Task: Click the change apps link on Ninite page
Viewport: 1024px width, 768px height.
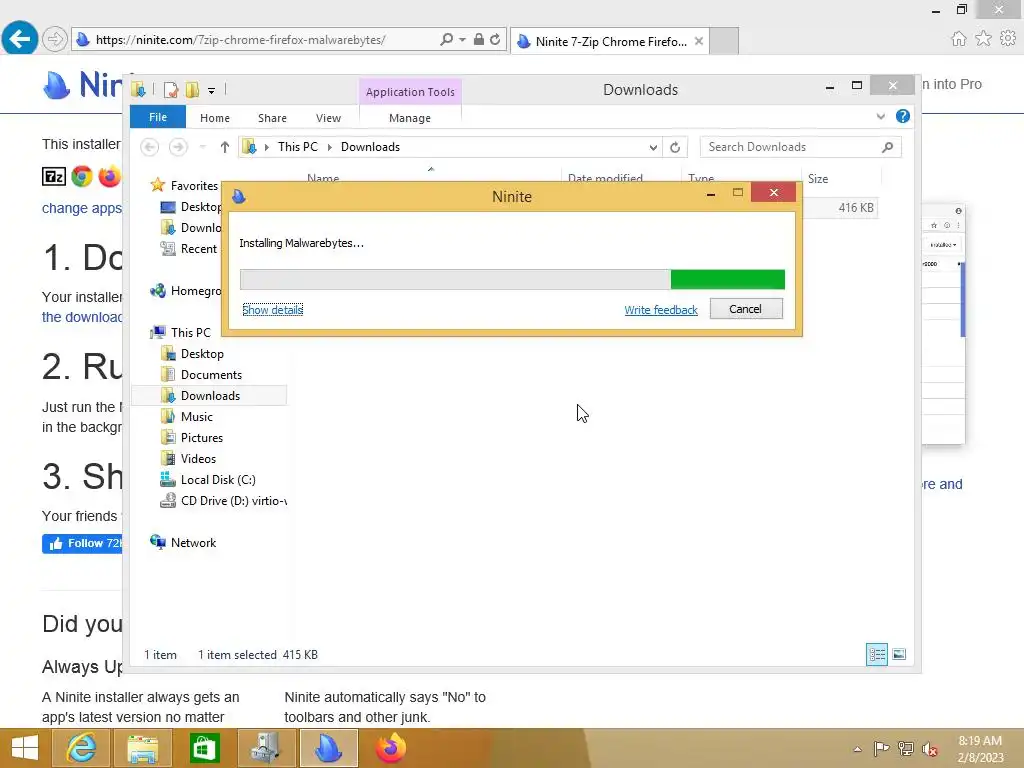Action: click(x=82, y=208)
